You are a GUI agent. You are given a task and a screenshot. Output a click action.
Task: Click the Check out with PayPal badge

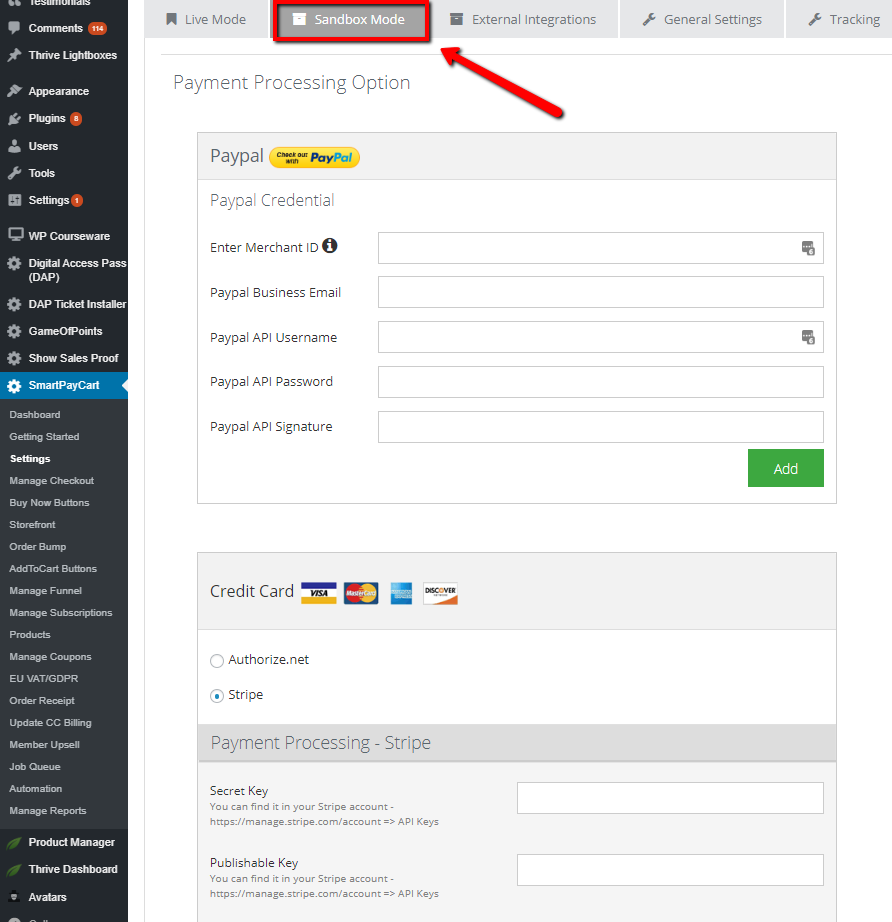(x=315, y=158)
